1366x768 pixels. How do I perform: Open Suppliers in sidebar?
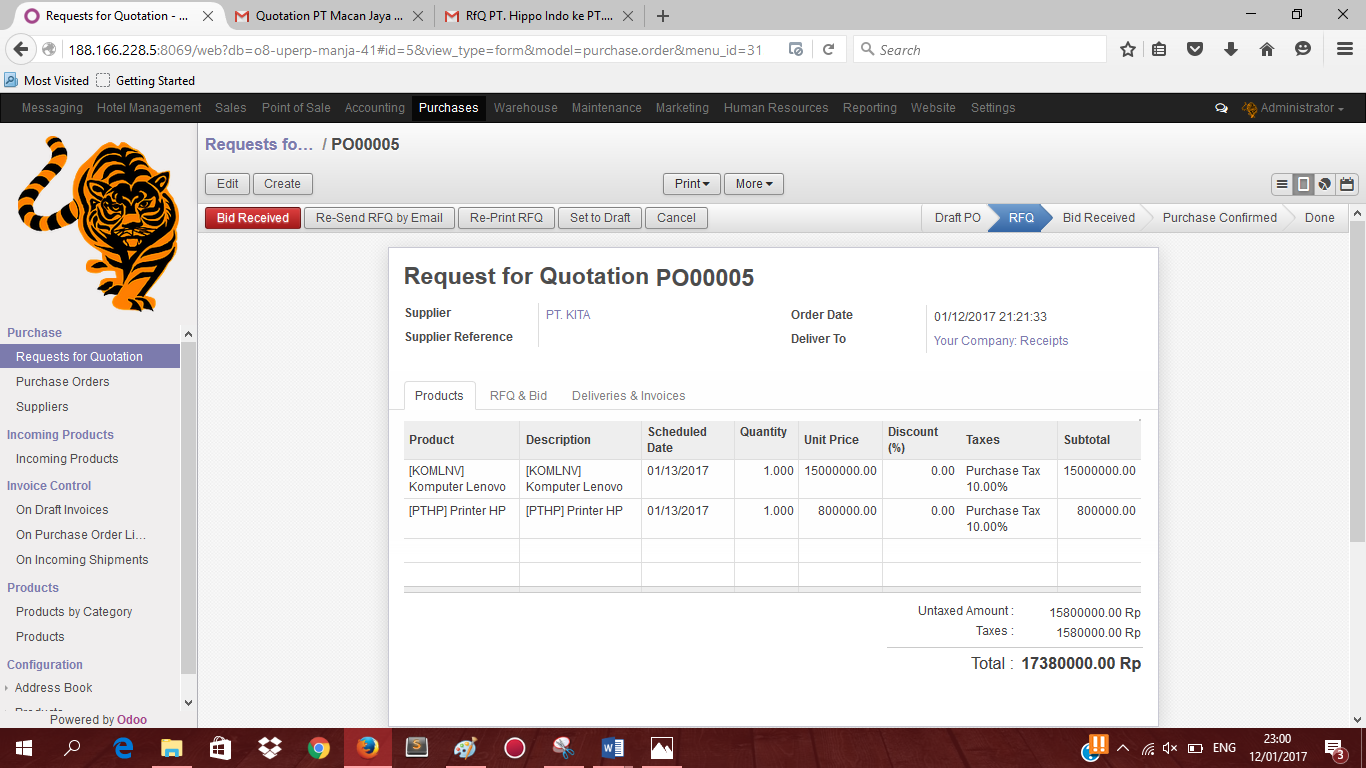click(x=42, y=407)
